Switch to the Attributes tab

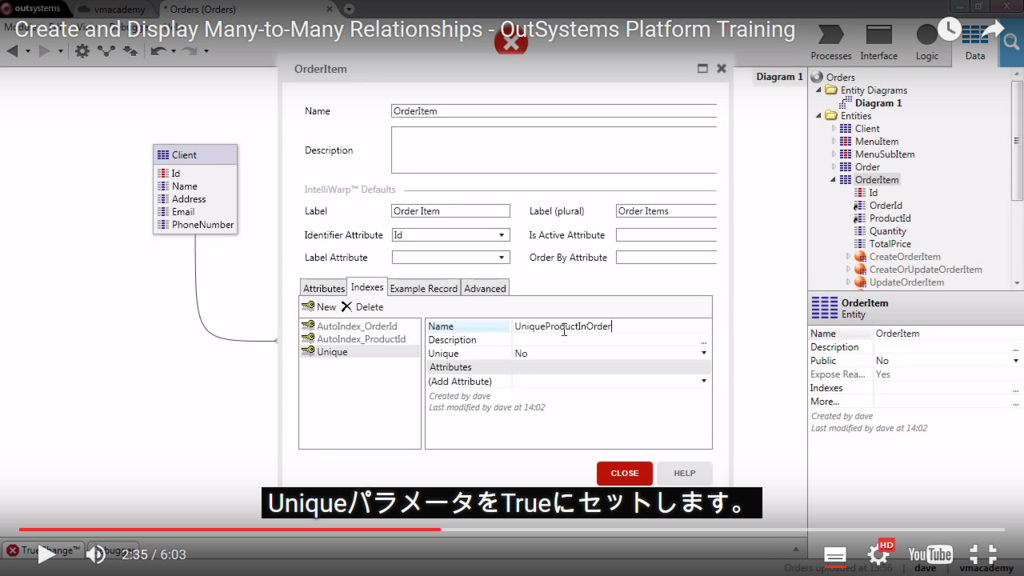pyautogui.click(x=323, y=288)
